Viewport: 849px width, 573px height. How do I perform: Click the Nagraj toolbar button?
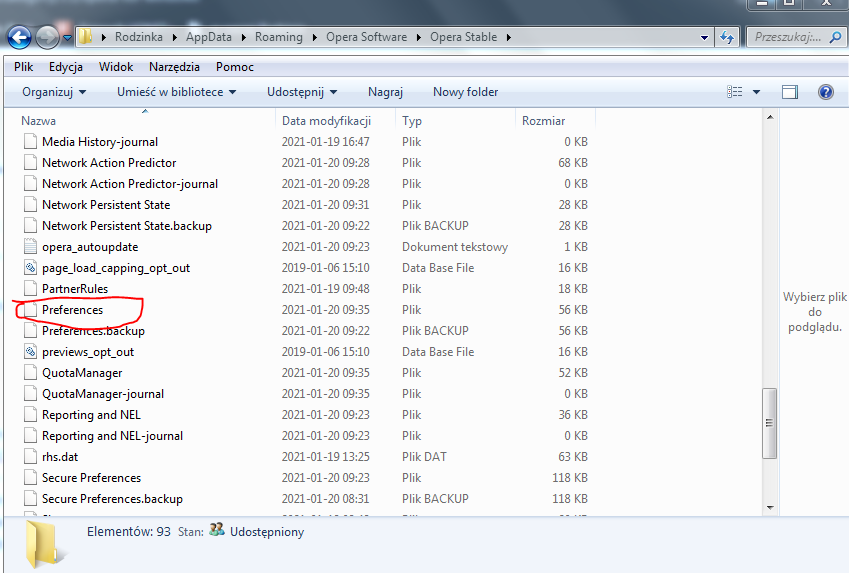386,92
